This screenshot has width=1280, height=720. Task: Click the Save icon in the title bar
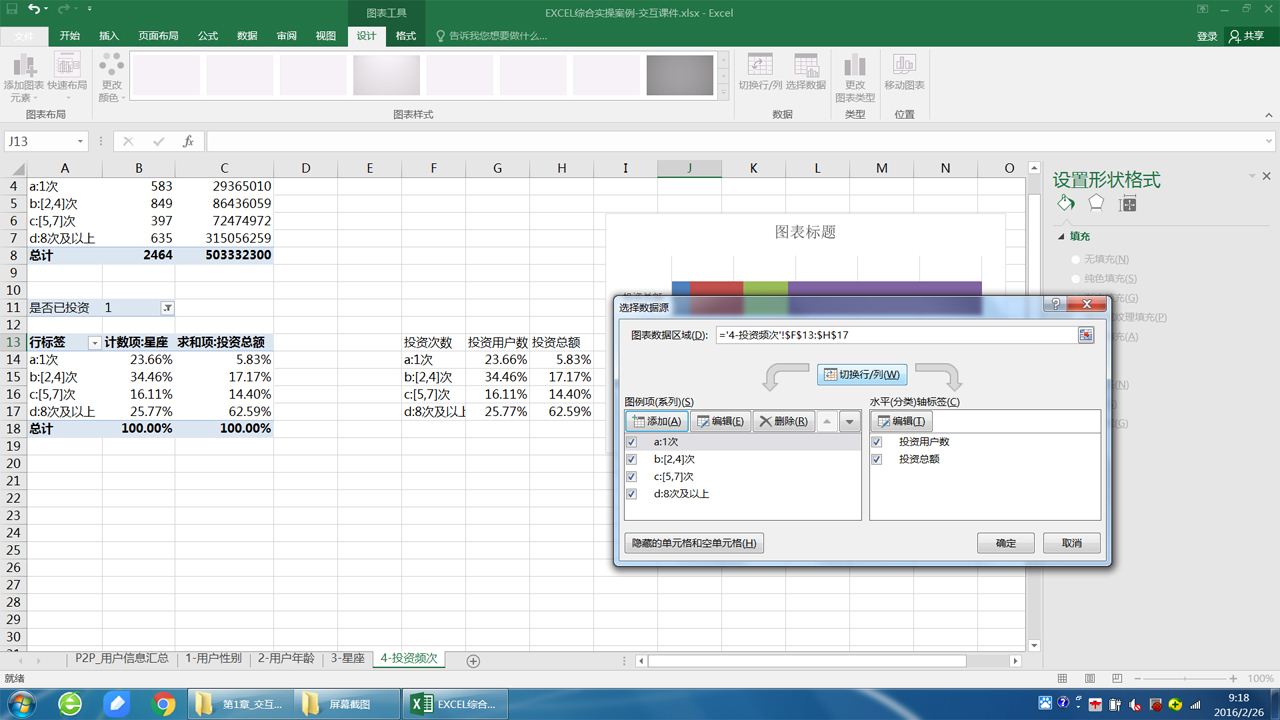coord(11,9)
